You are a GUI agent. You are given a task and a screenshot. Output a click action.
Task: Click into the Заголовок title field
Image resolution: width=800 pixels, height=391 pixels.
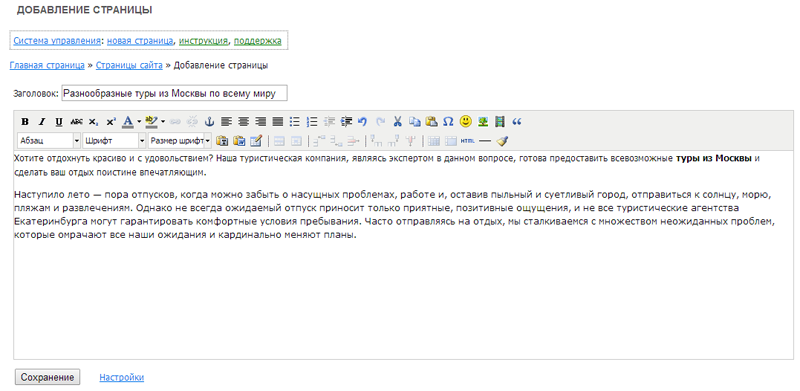tap(174, 93)
